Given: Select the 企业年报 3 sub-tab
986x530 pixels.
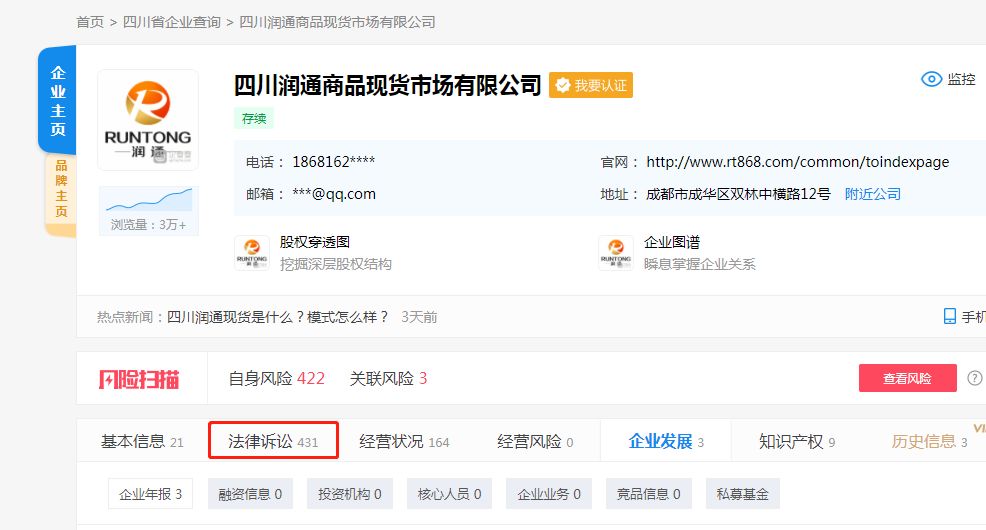Looking at the screenshot, I should click(x=150, y=494).
